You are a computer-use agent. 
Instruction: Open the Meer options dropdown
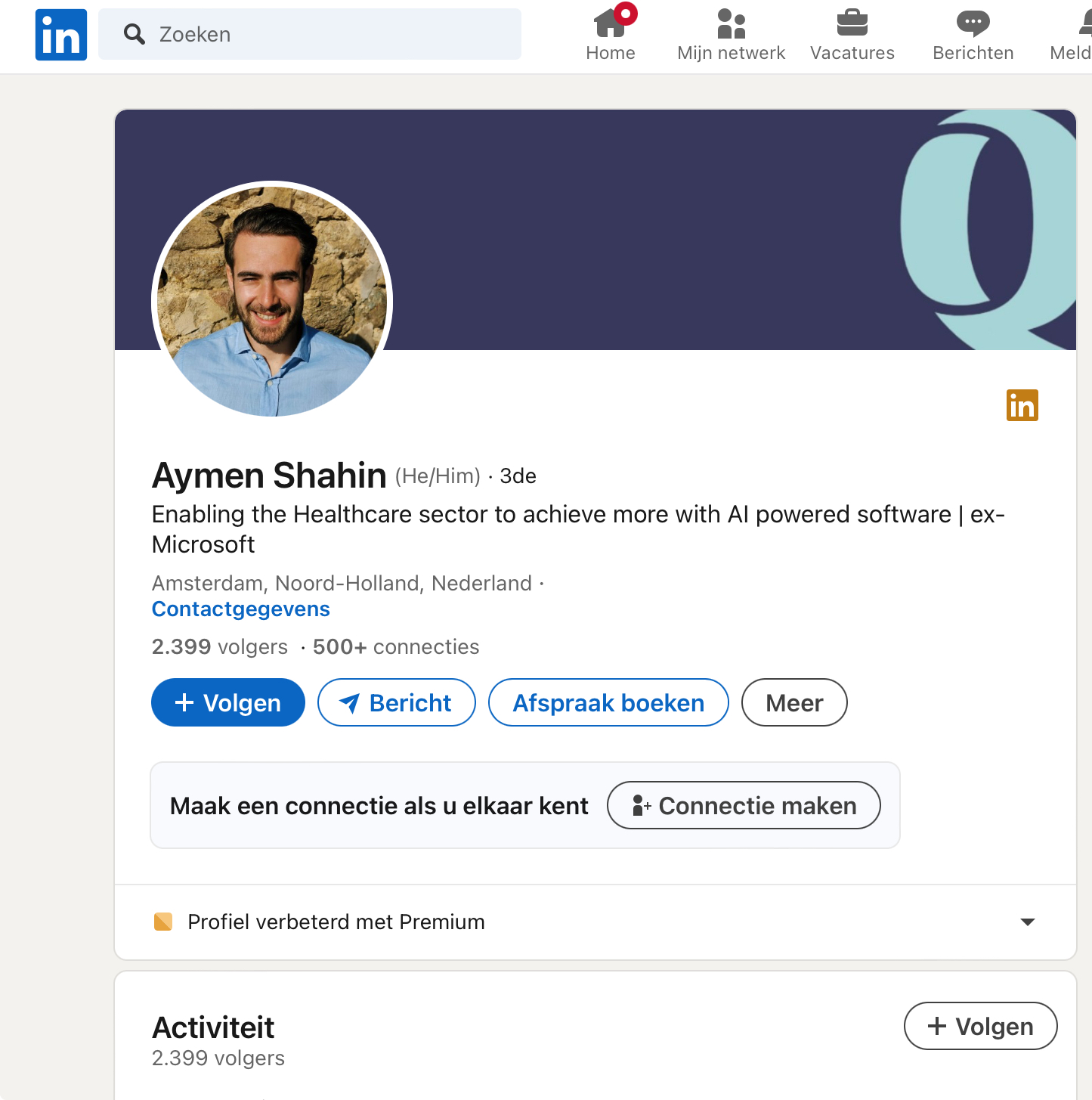(793, 702)
